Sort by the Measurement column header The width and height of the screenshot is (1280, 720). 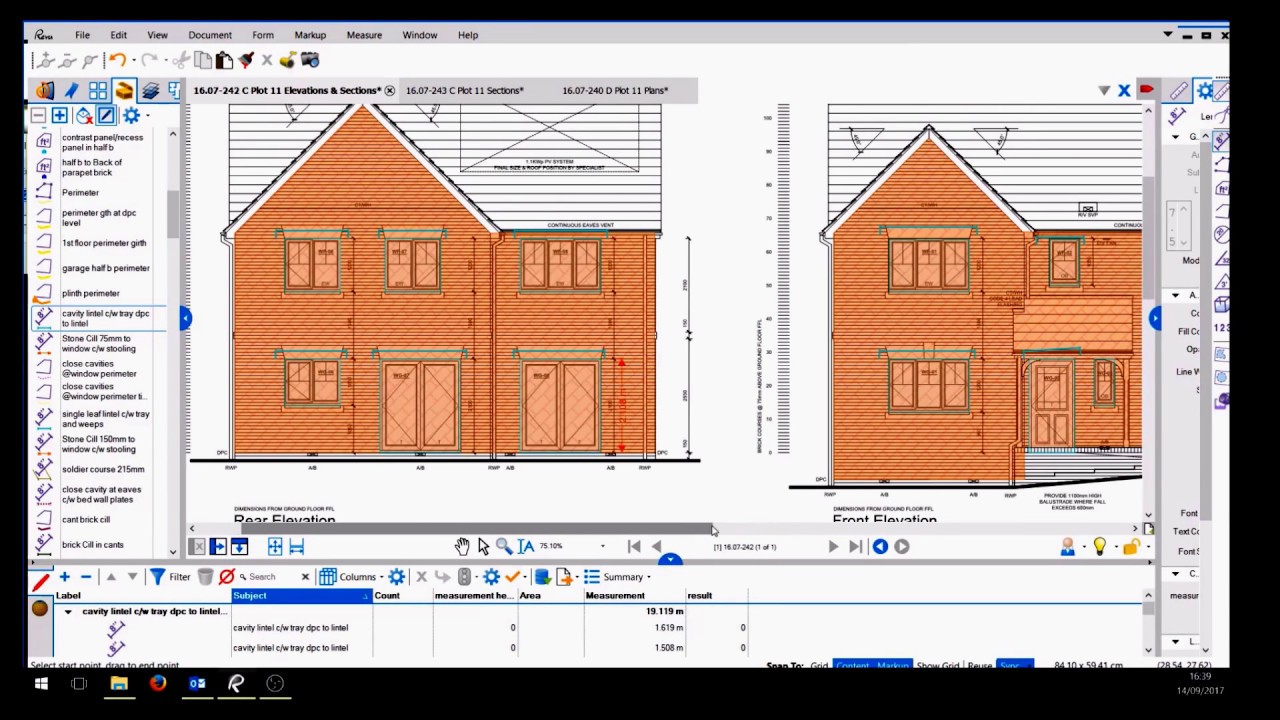pos(634,596)
